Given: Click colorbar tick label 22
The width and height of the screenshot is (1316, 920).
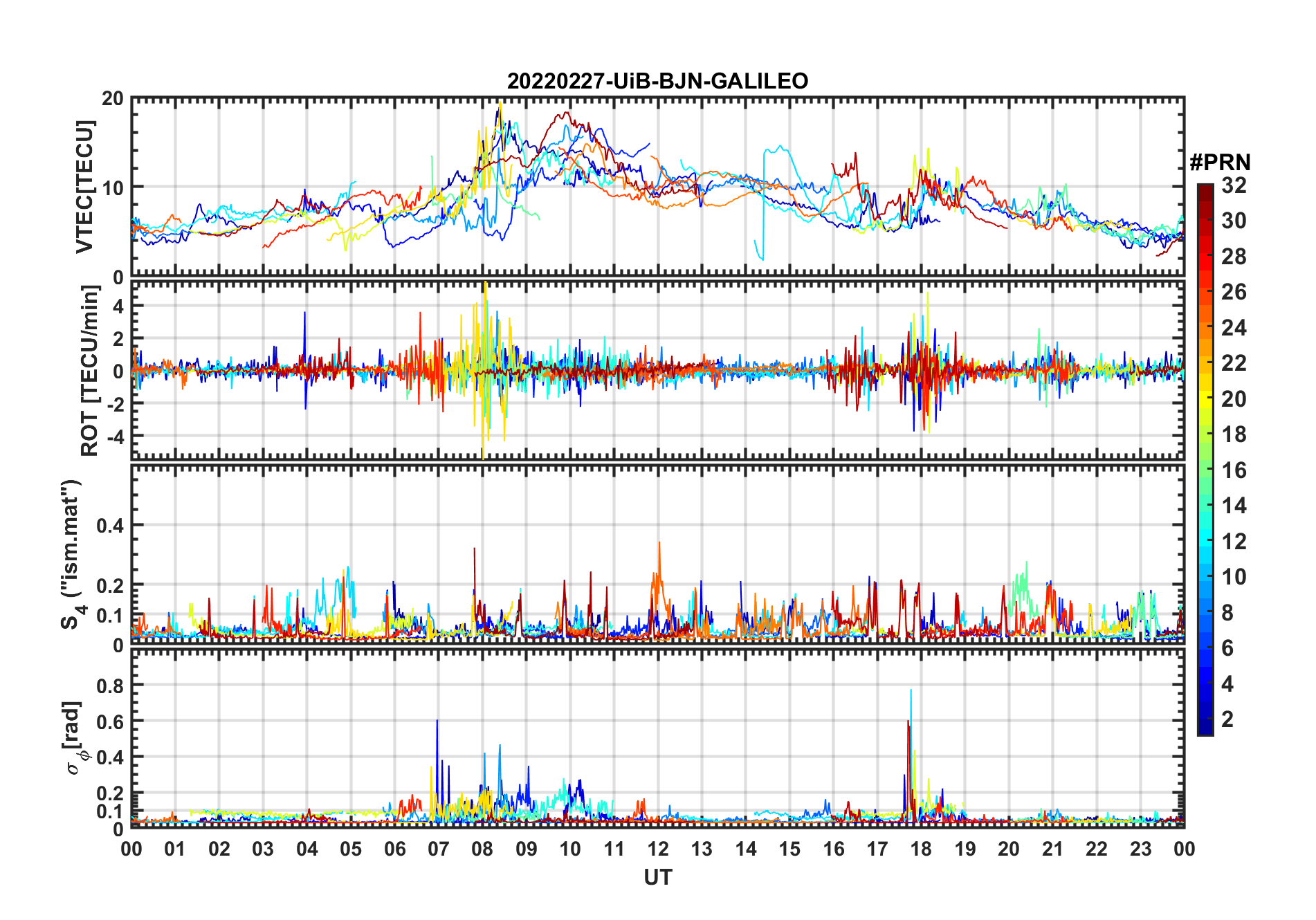Looking at the screenshot, I should click(1234, 362).
